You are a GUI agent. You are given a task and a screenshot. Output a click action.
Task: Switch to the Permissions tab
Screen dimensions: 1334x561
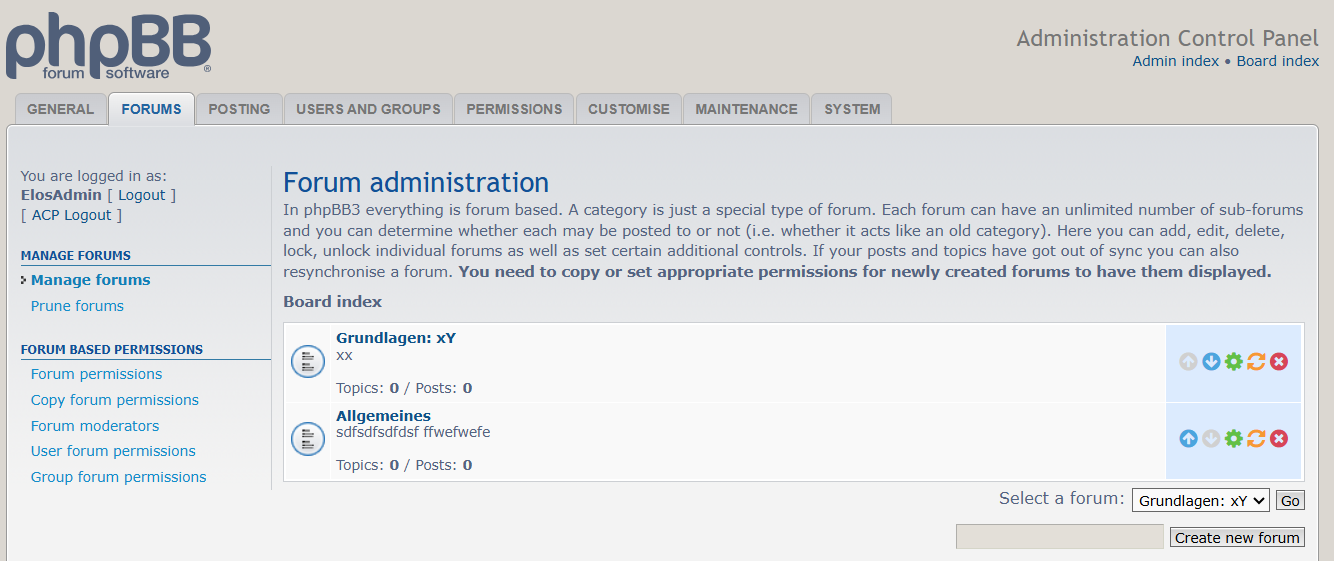click(x=514, y=109)
